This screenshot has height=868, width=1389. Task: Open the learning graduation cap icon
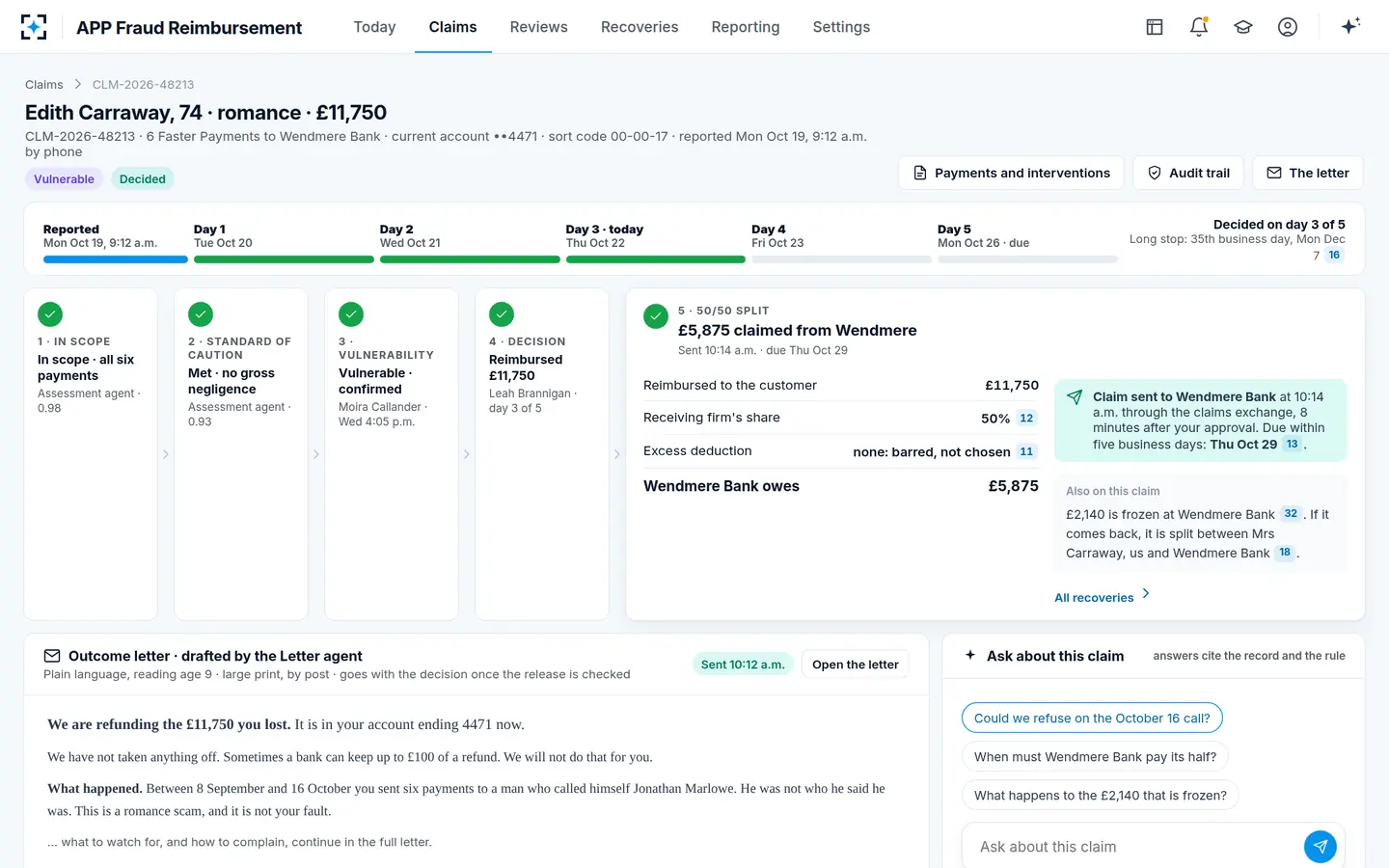coord(1243,27)
